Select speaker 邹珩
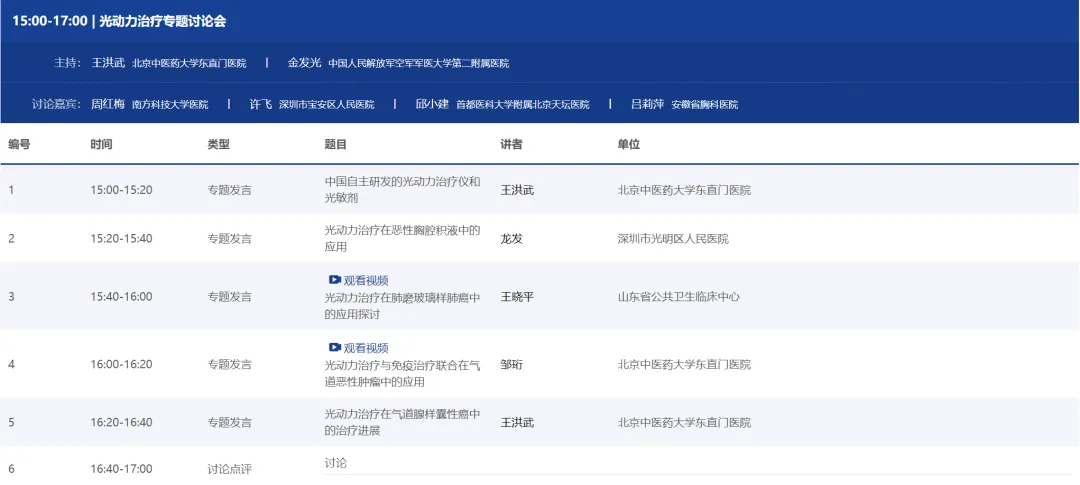This screenshot has height=485, width=1080. (x=511, y=364)
